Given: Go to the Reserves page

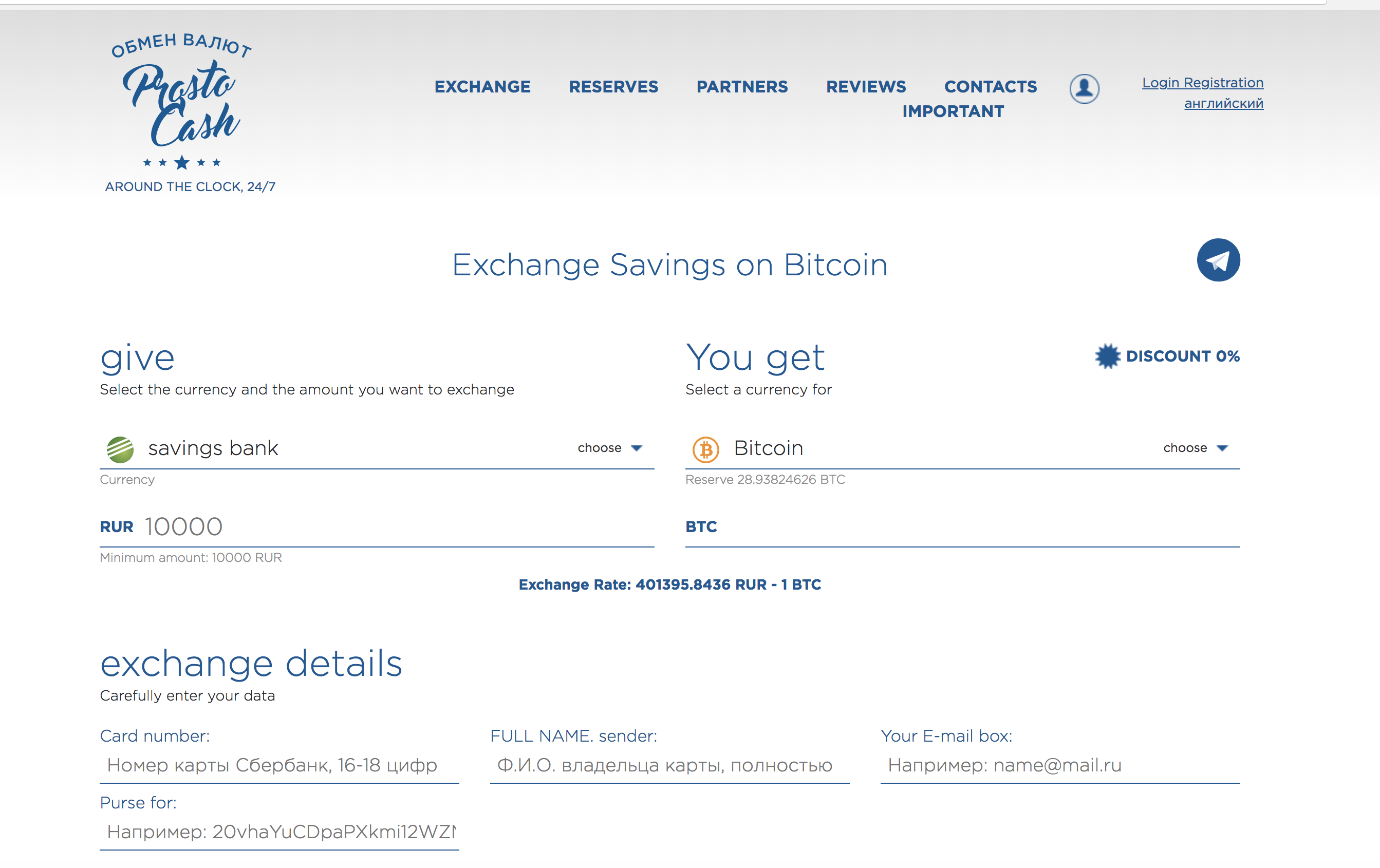Looking at the screenshot, I should click(x=613, y=86).
